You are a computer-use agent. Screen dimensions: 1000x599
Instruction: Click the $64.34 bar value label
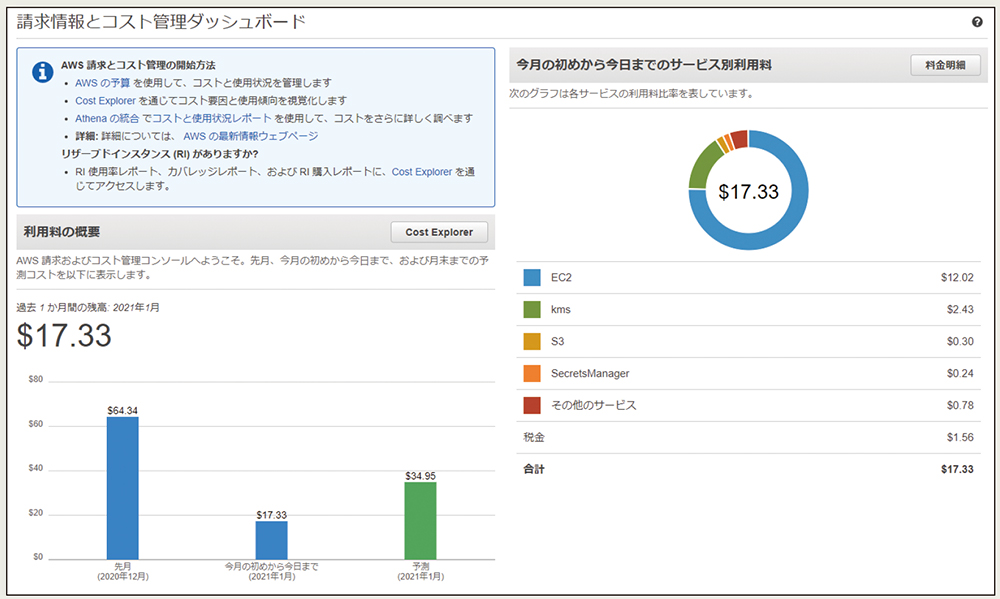click(122, 411)
